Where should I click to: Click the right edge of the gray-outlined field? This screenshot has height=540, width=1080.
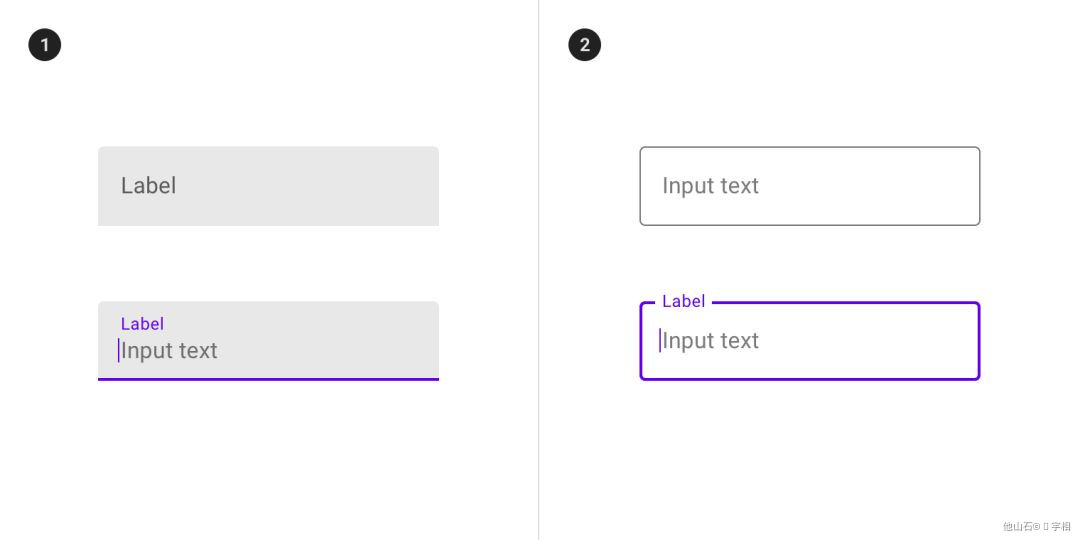pyautogui.click(x=979, y=186)
